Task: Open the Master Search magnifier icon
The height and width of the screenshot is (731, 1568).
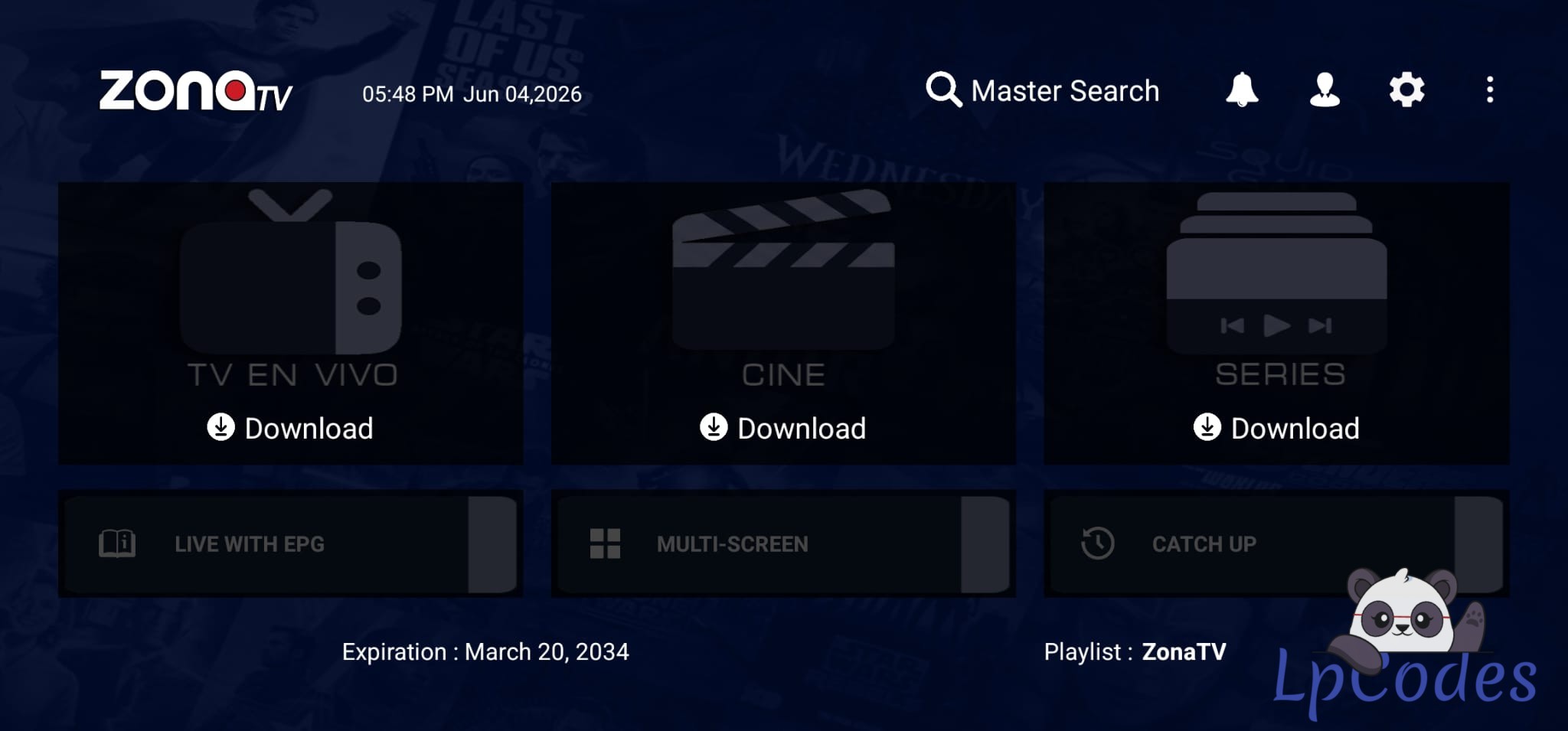Action: (943, 90)
